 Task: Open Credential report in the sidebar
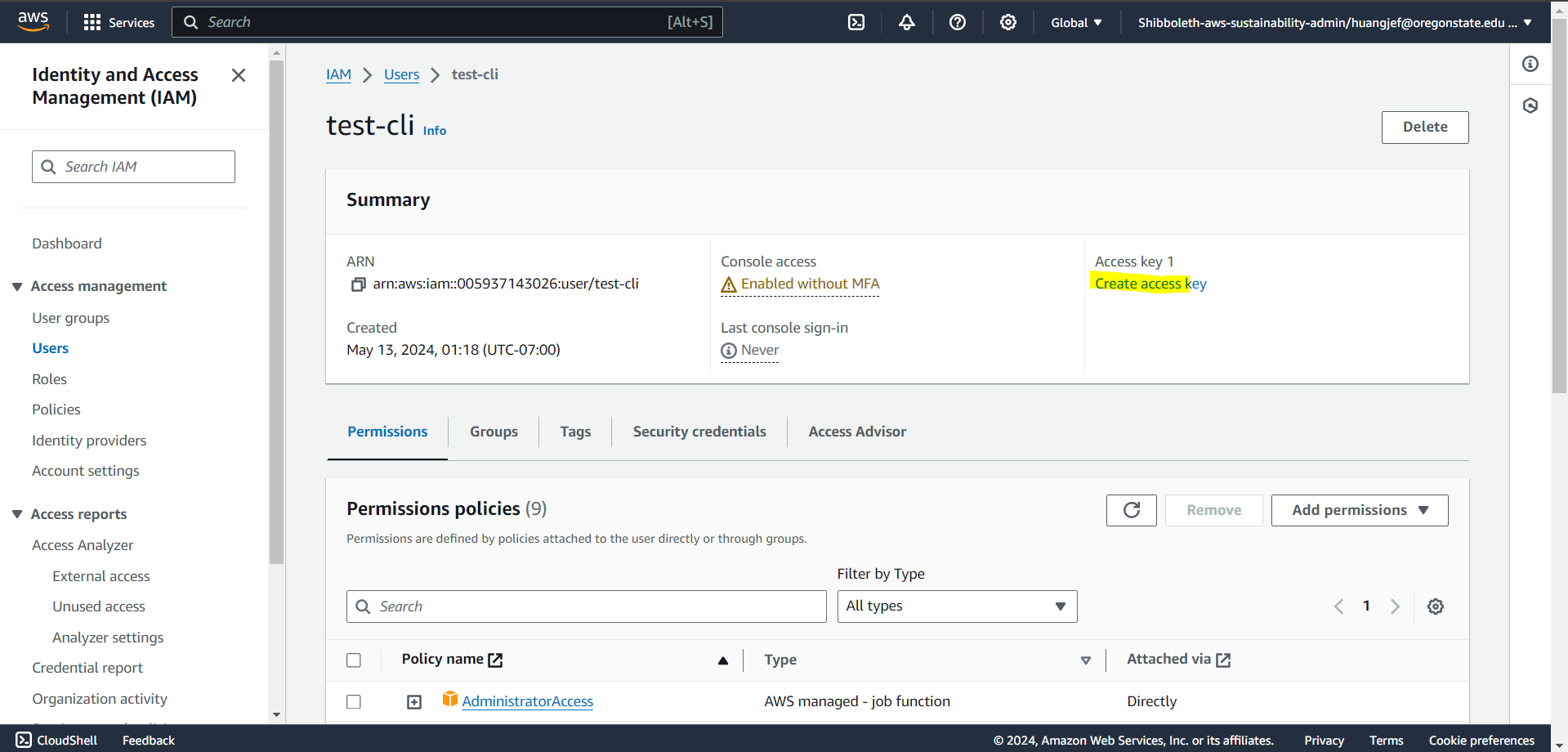click(87, 668)
